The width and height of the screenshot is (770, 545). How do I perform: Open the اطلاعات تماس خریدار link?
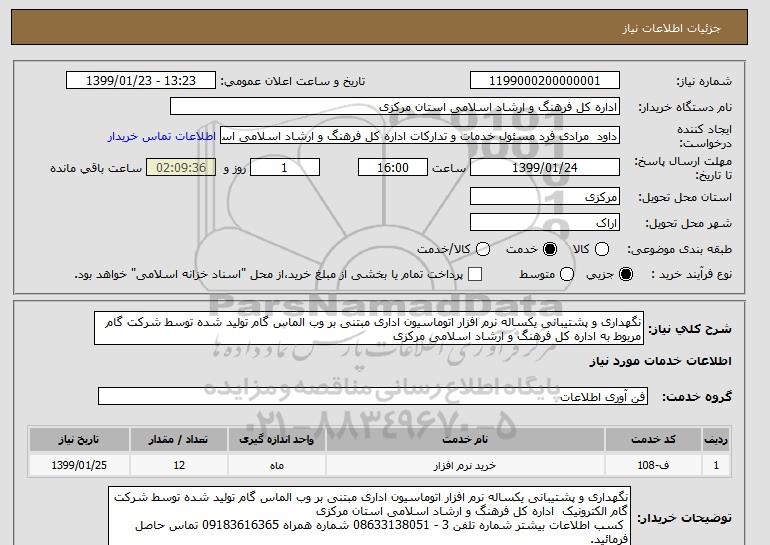tap(162, 136)
